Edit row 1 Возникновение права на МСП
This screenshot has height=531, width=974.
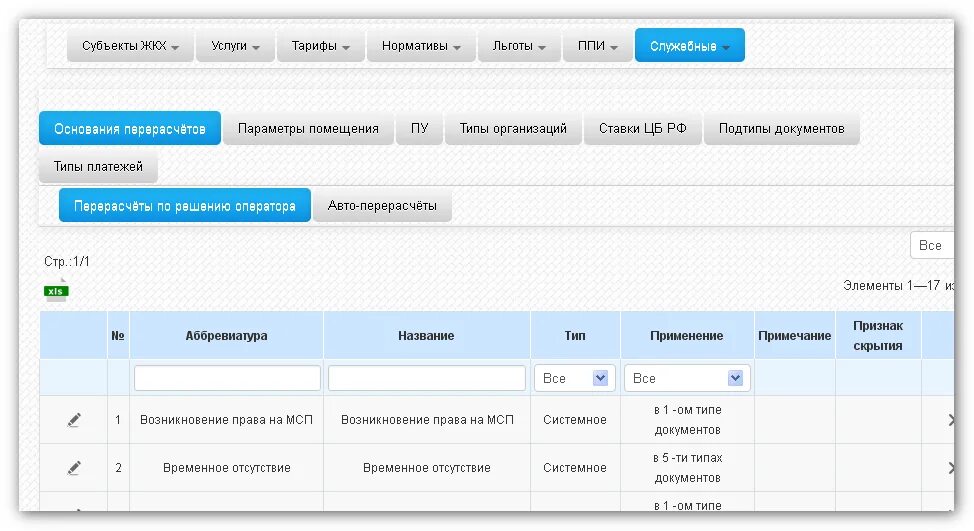click(74, 420)
